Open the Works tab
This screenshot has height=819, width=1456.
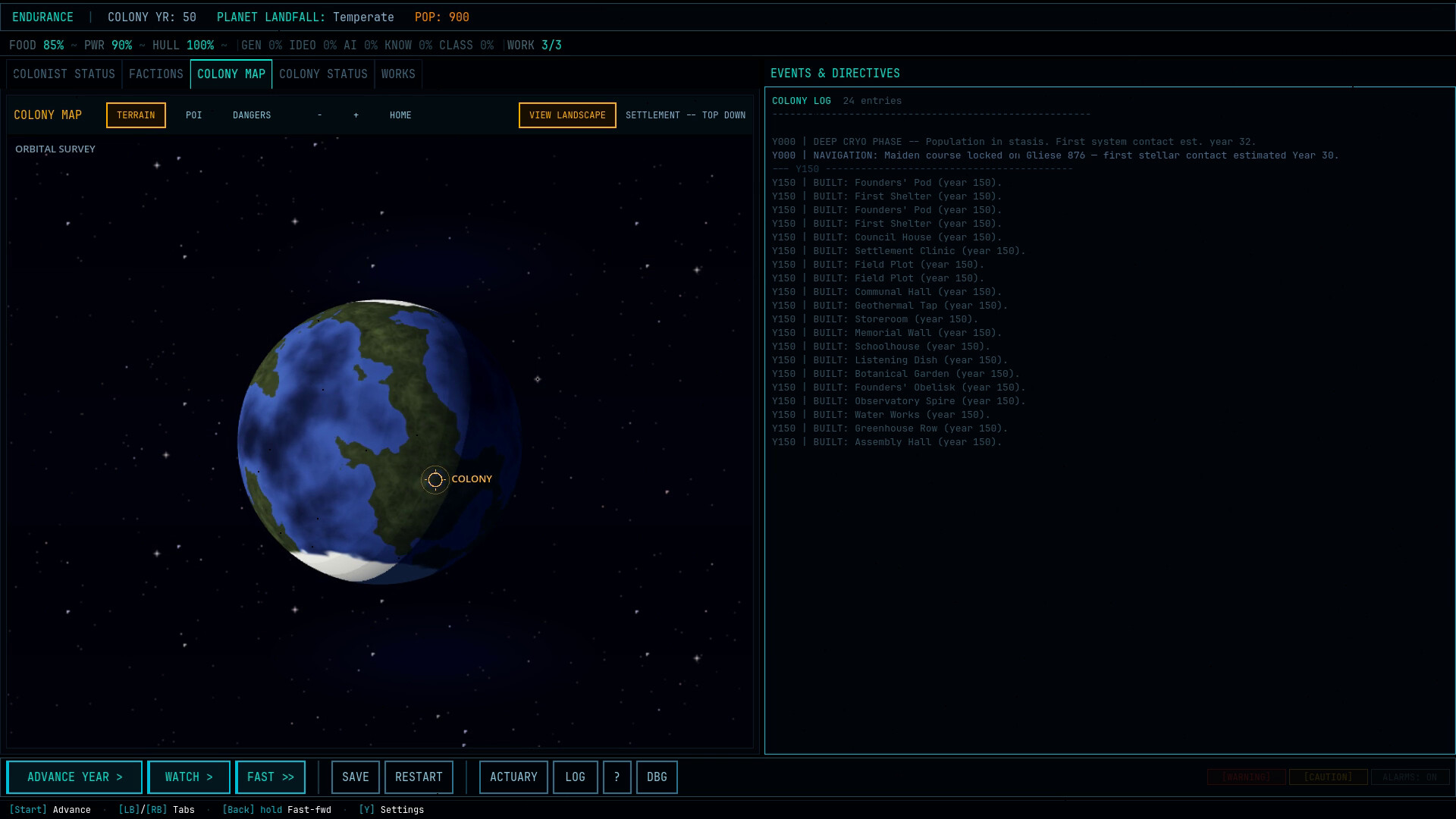point(398,74)
